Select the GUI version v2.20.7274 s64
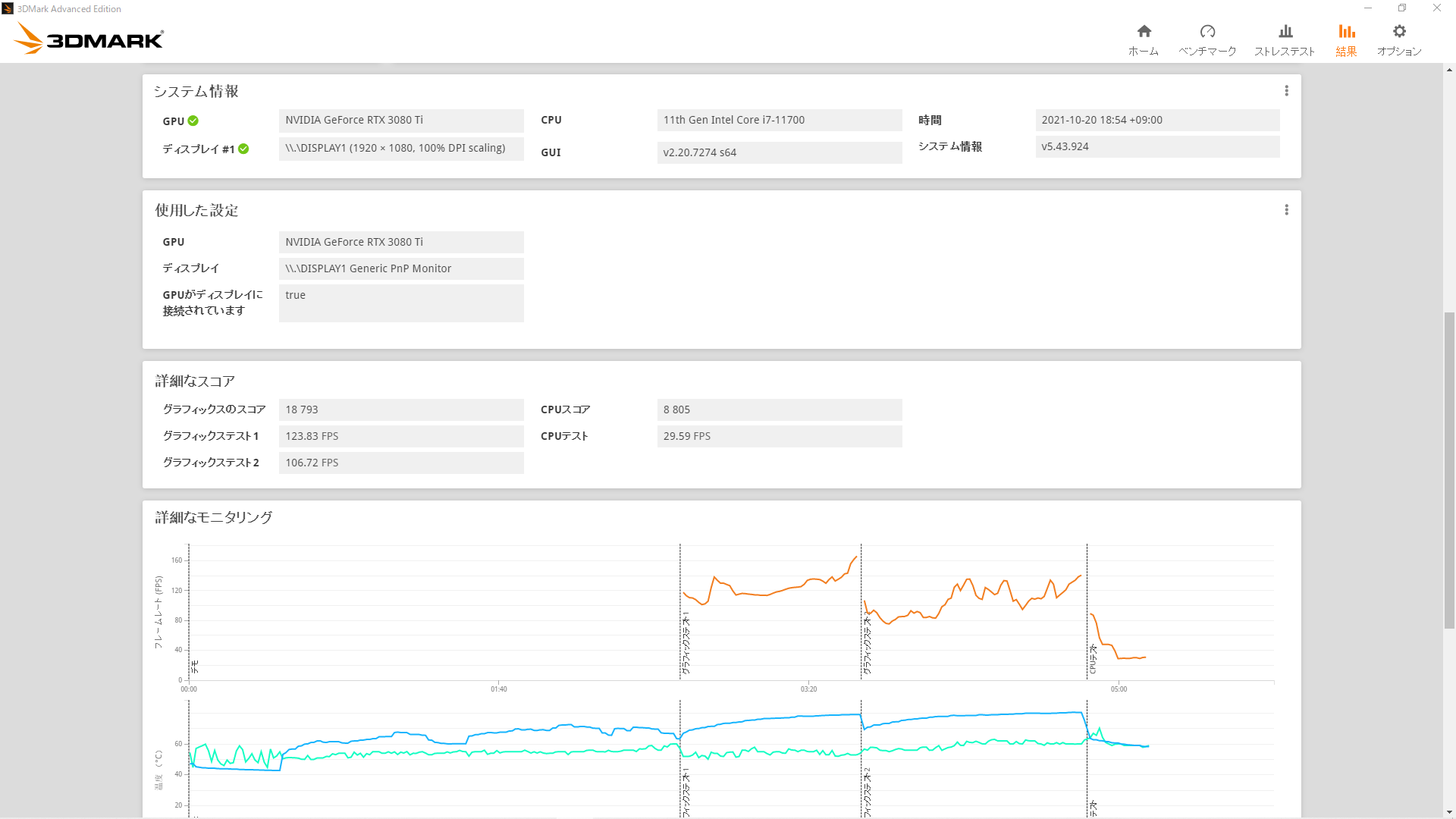This screenshot has width=1456, height=819. pyautogui.click(x=780, y=152)
